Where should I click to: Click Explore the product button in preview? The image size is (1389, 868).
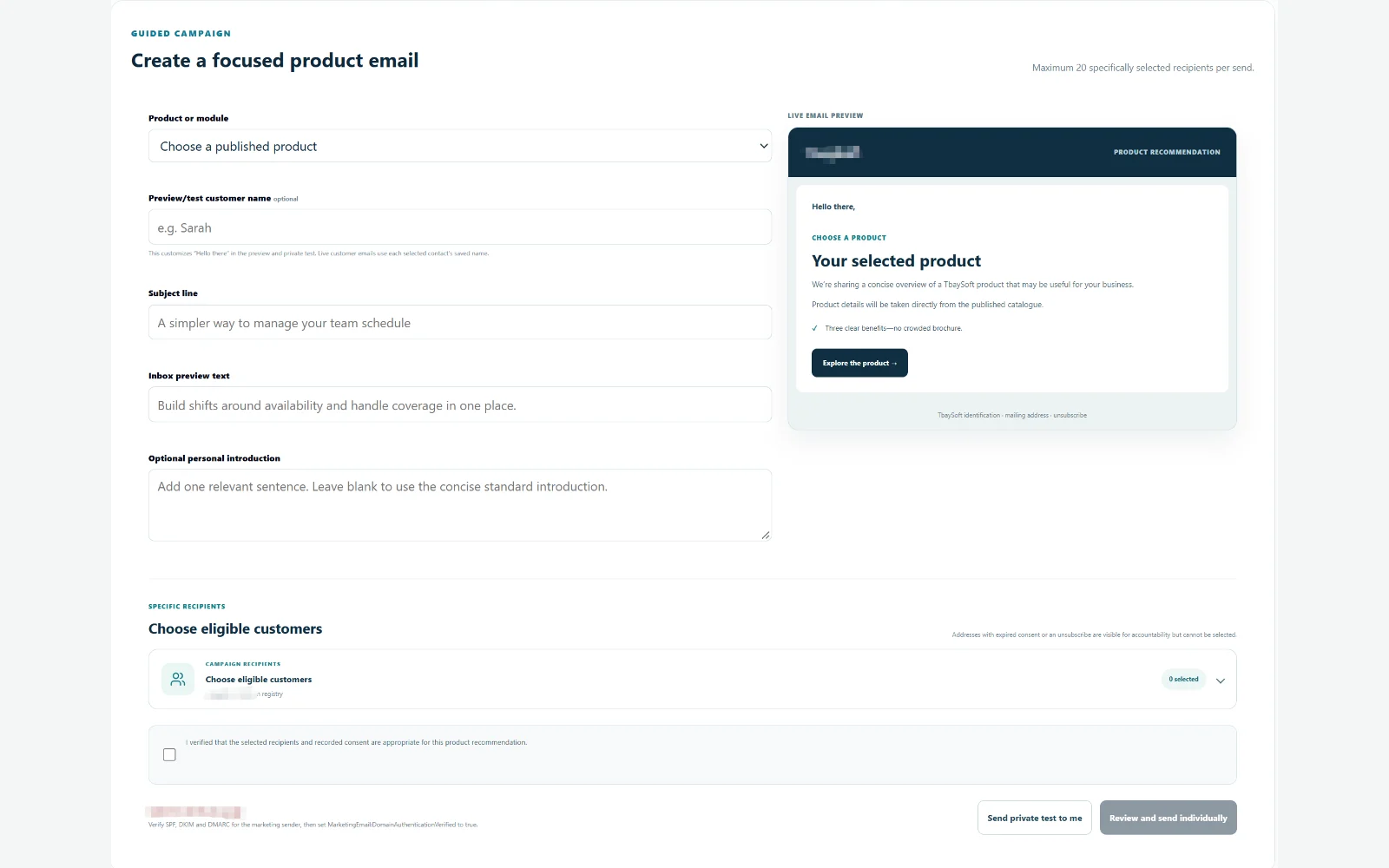(x=859, y=363)
